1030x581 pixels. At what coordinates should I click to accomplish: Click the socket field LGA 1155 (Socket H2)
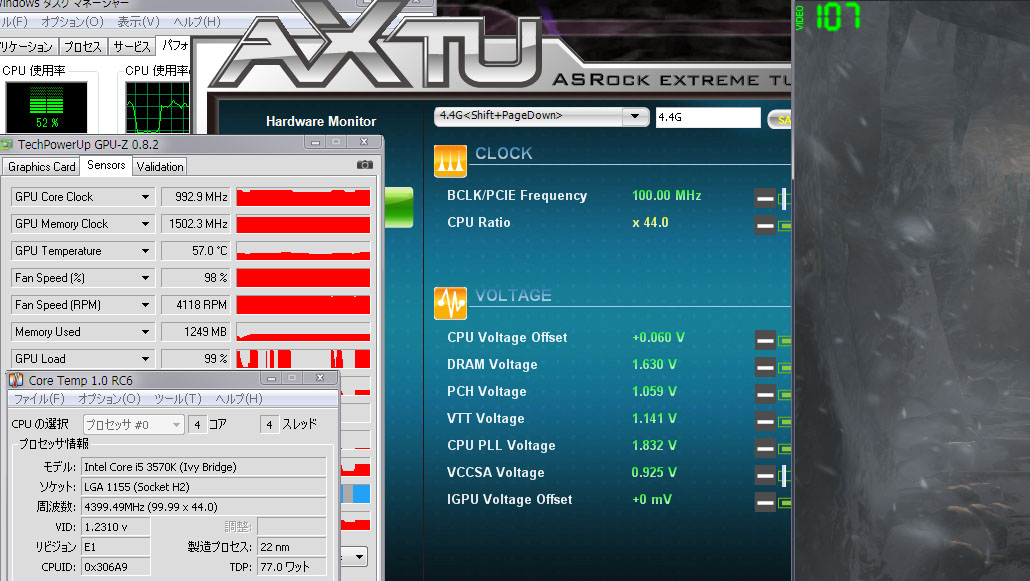coord(204,487)
